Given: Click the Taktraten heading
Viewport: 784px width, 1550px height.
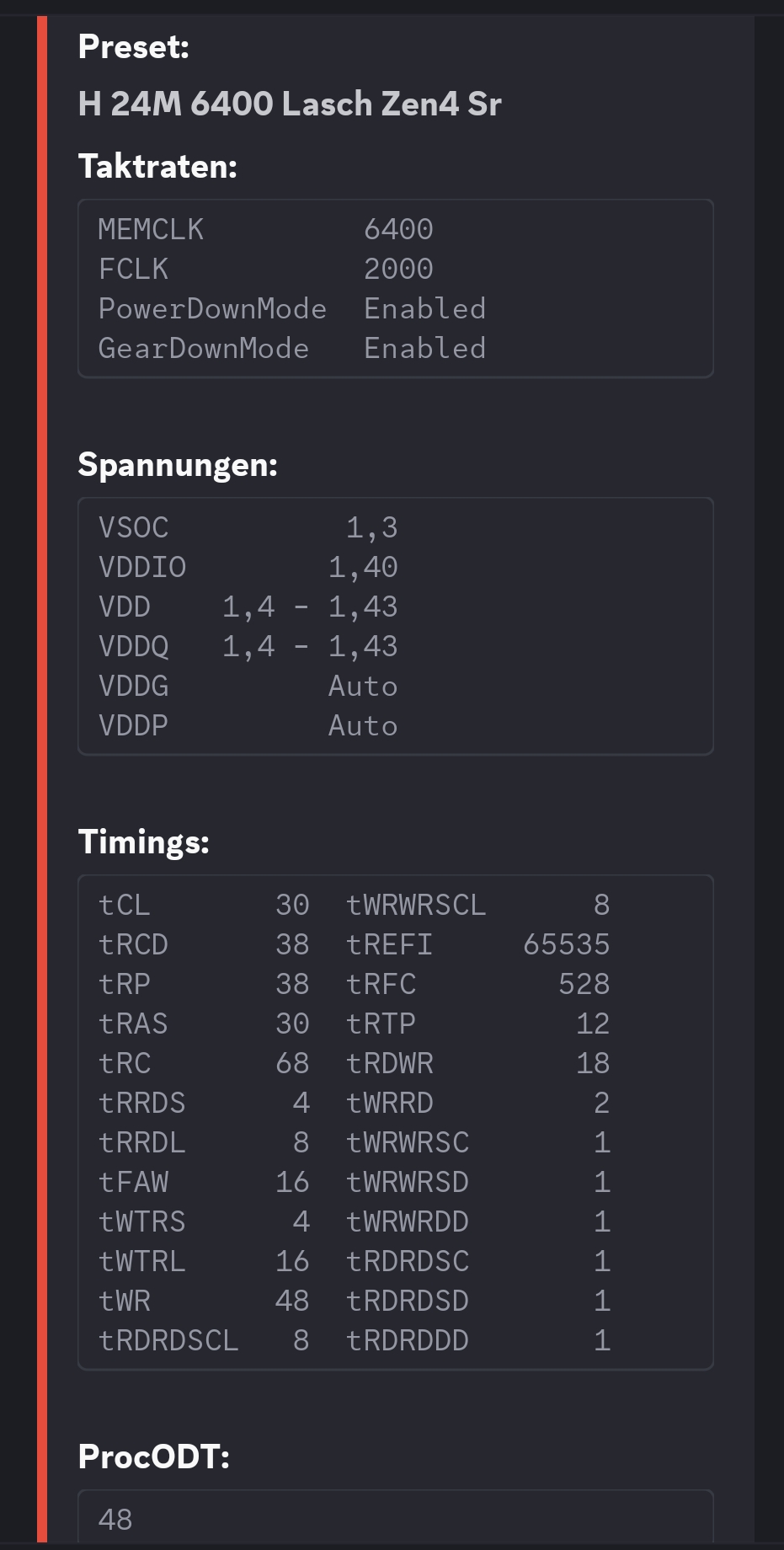Looking at the screenshot, I should (x=157, y=166).
